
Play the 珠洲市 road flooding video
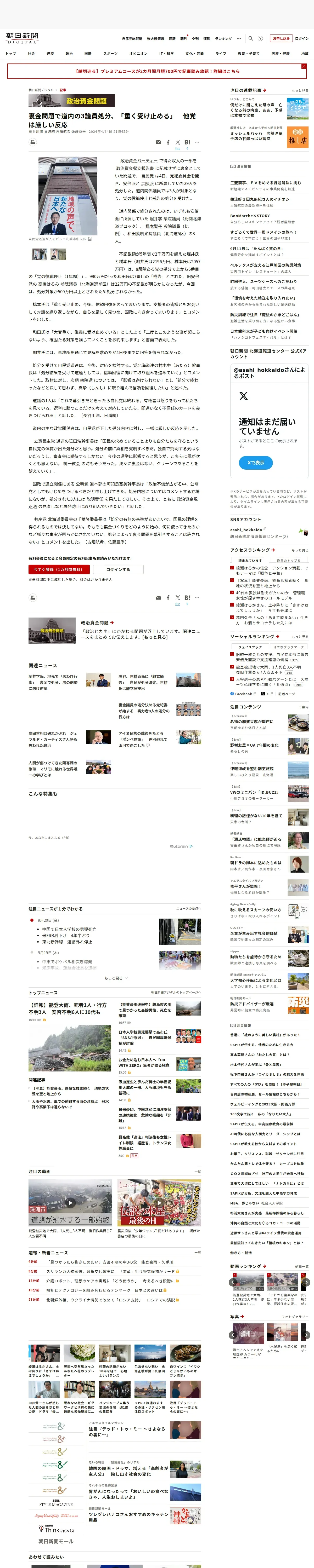[x=70, y=1203]
